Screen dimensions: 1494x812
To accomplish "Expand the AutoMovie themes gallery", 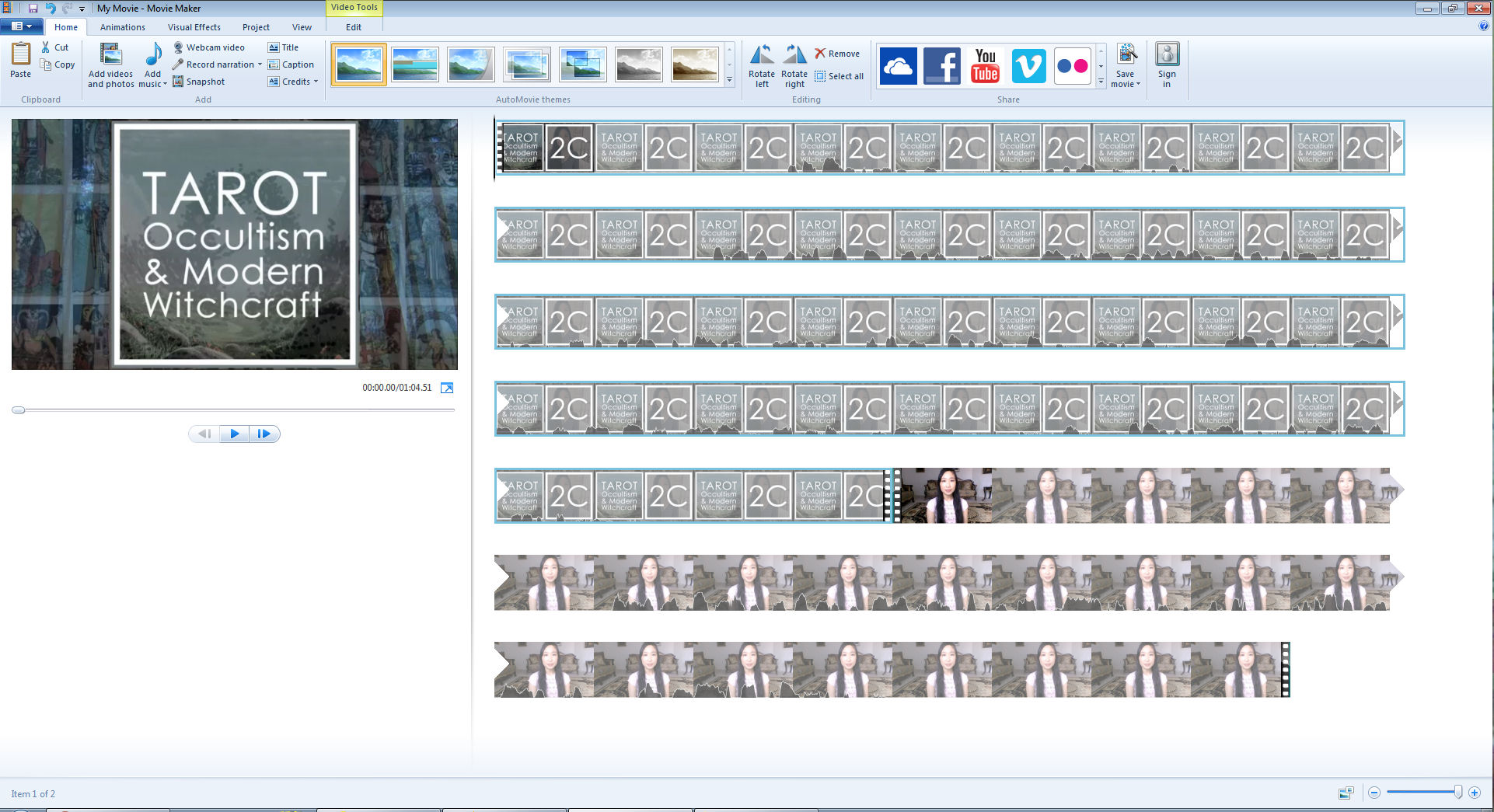I will point(729,80).
